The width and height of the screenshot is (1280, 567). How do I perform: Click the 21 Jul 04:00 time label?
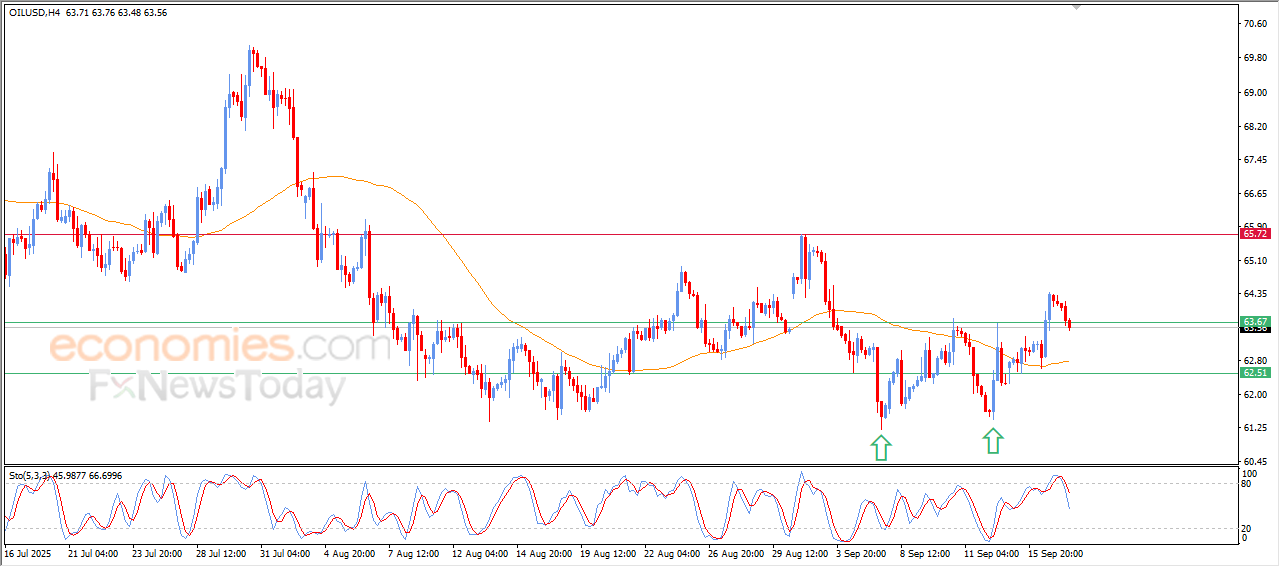click(x=93, y=553)
